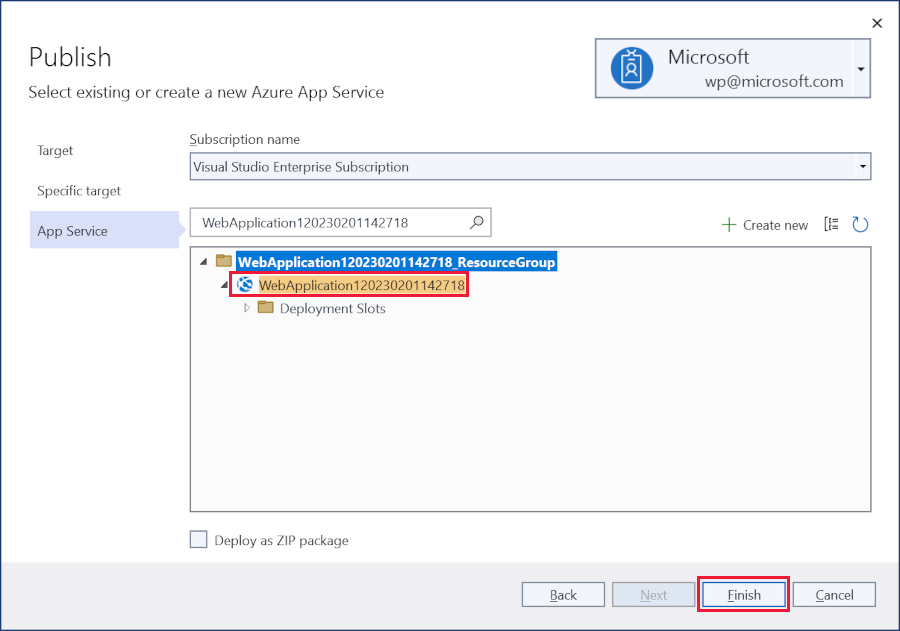Click the search magnifier in the filter box
The width and height of the screenshot is (900, 631).
[478, 222]
